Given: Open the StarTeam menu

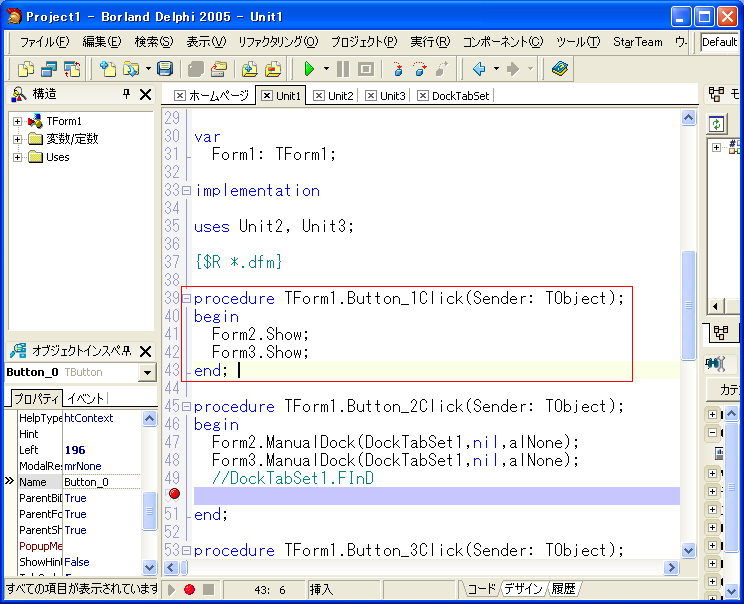Looking at the screenshot, I should [x=638, y=42].
